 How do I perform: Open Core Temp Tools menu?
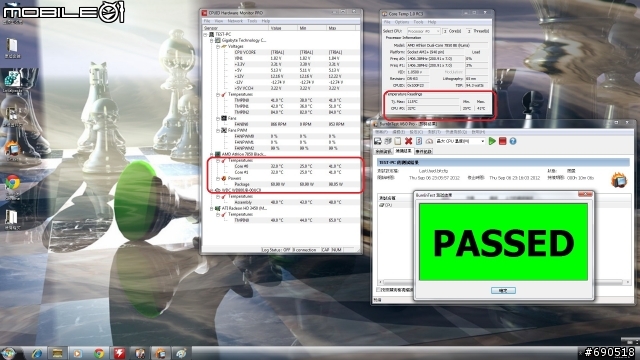[x=418, y=22]
